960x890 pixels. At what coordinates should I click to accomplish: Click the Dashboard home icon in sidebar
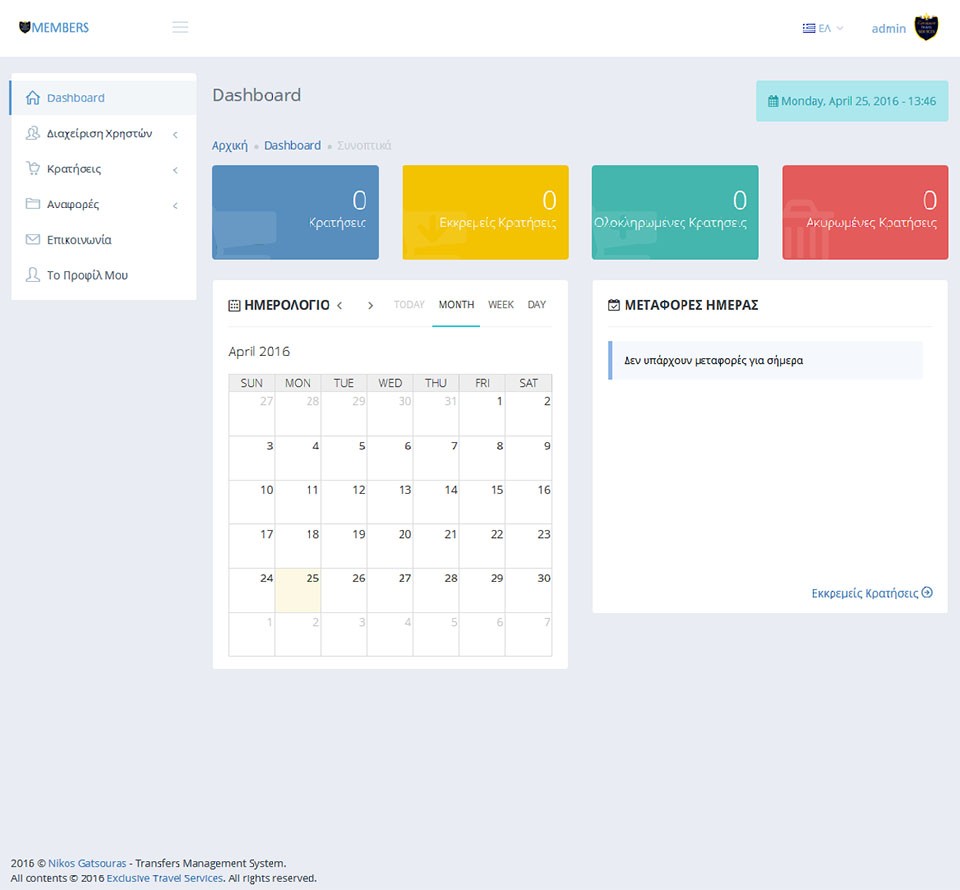coord(33,98)
